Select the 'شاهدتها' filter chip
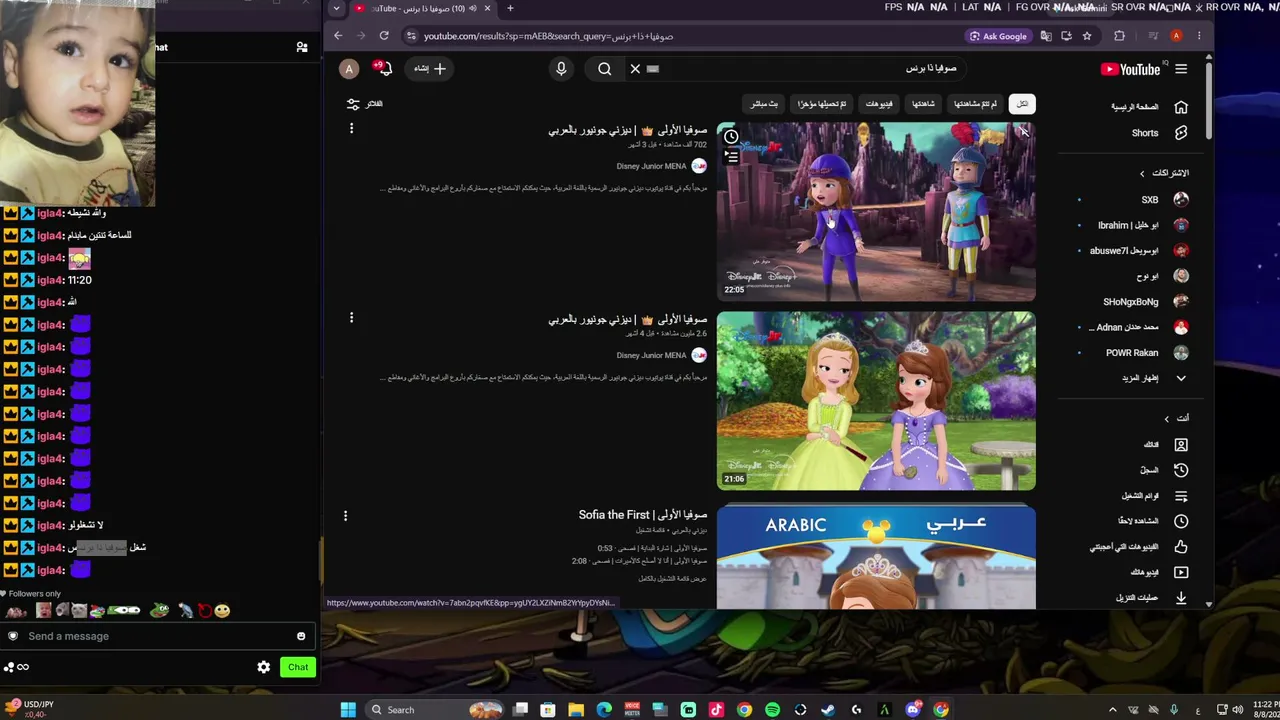Viewport: 1280px width, 720px height. click(923, 104)
